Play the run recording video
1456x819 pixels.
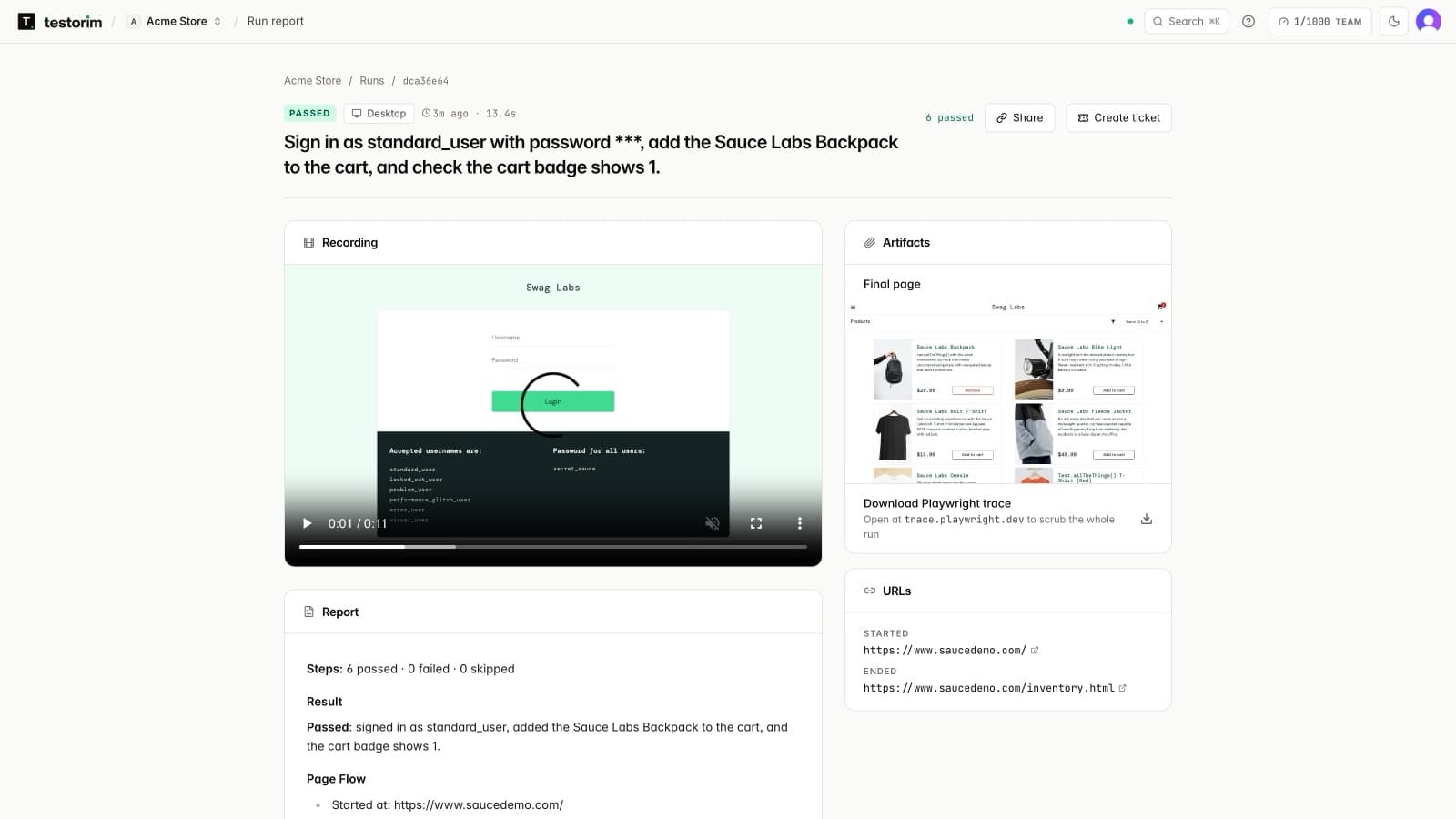tap(307, 523)
